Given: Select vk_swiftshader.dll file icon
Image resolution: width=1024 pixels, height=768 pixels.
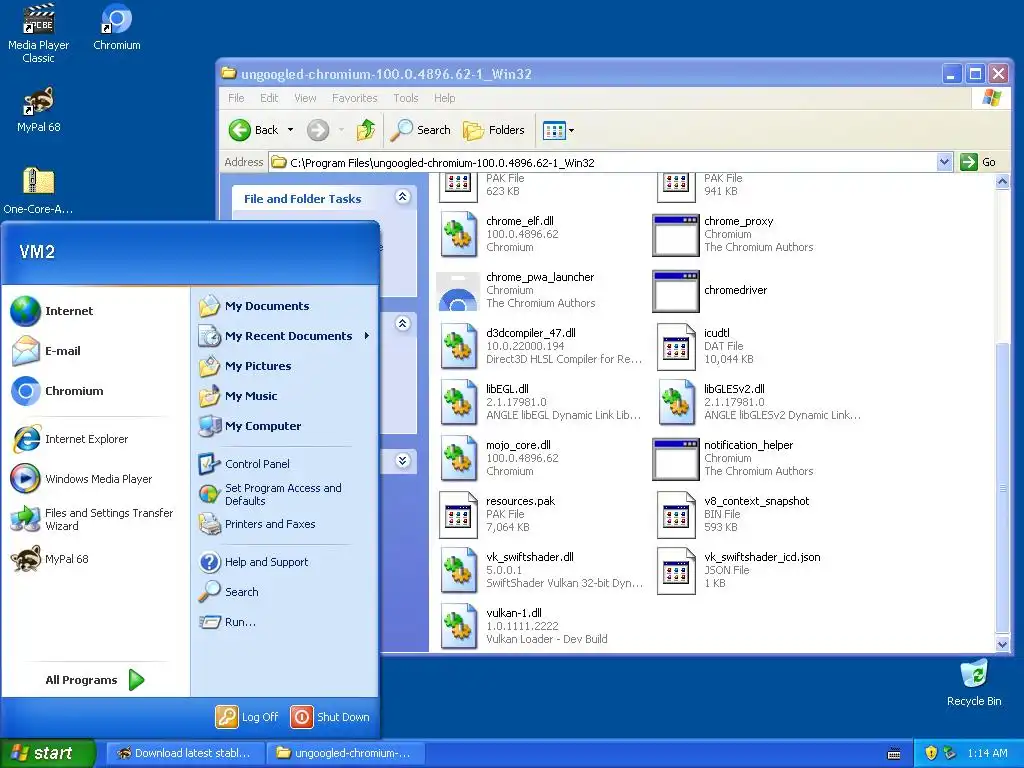Looking at the screenshot, I should click(458, 570).
